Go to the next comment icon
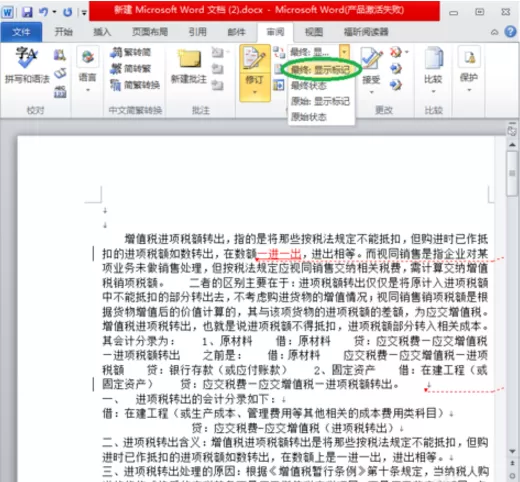 pyautogui.click(x=217, y=85)
